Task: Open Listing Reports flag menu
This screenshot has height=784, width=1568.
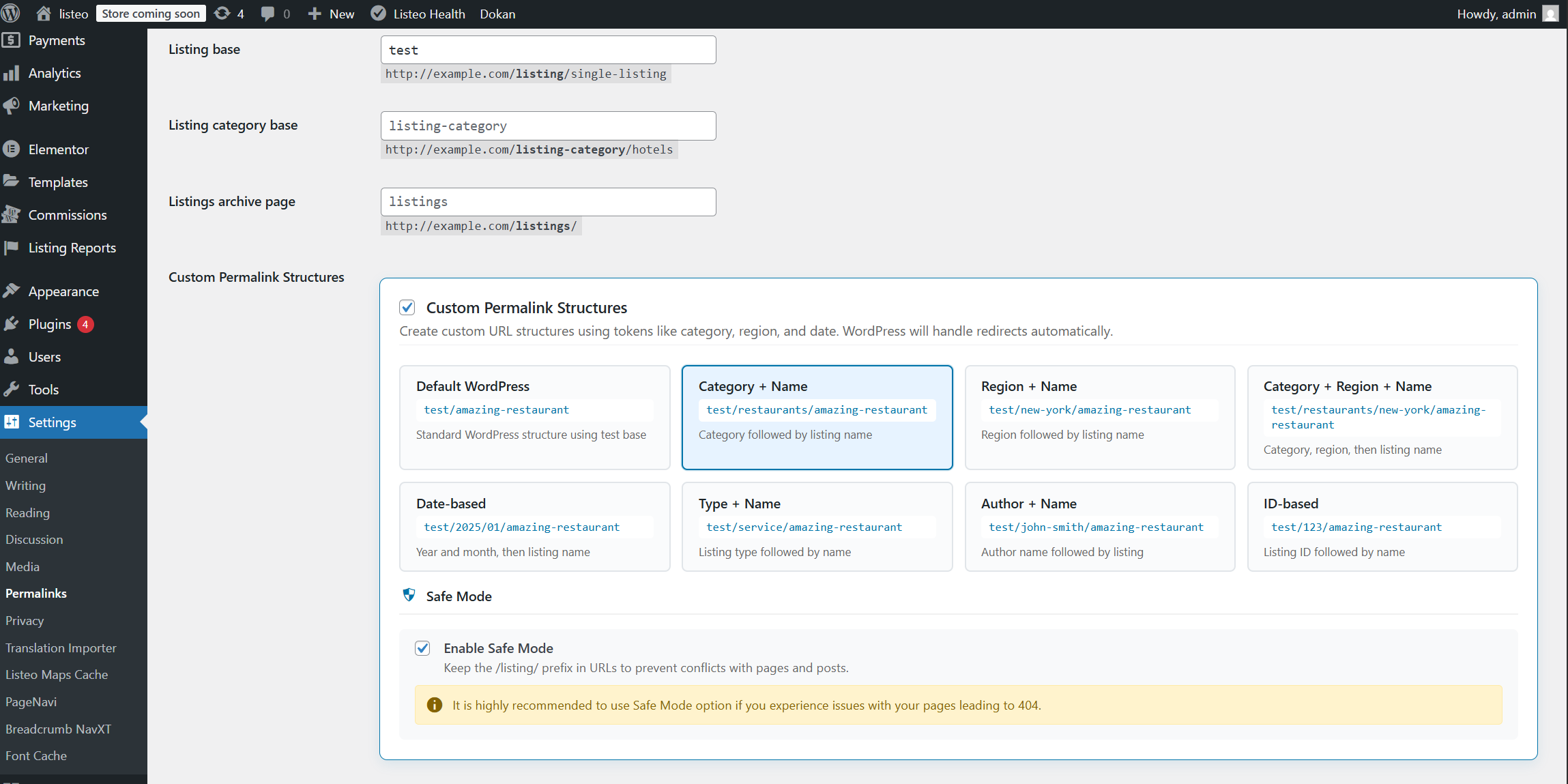Action: [72, 248]
